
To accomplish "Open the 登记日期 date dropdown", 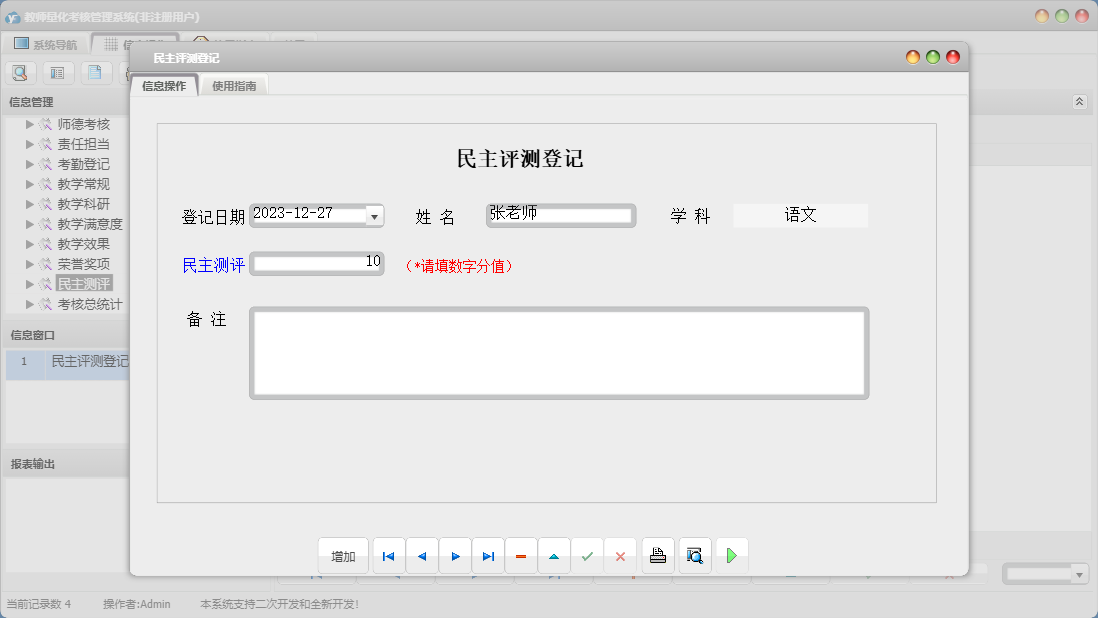I will (x=374, y=215).
